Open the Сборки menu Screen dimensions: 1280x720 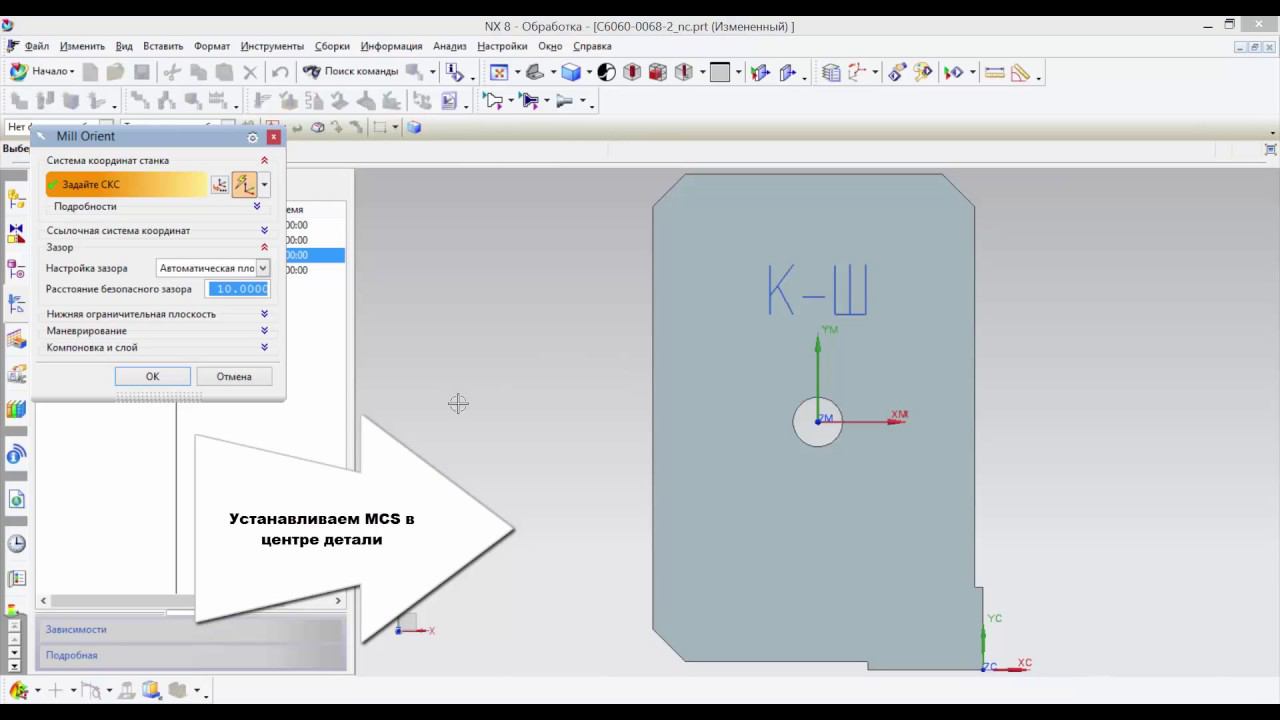(332, 46)
